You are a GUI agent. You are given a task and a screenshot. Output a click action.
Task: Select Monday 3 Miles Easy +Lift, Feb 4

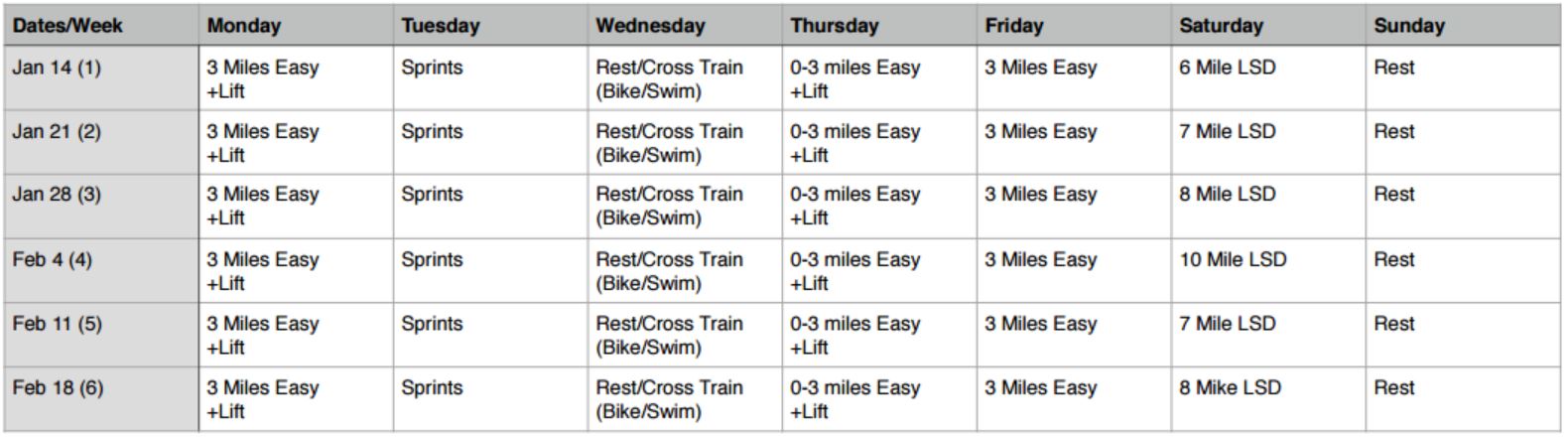pos(296,271)
